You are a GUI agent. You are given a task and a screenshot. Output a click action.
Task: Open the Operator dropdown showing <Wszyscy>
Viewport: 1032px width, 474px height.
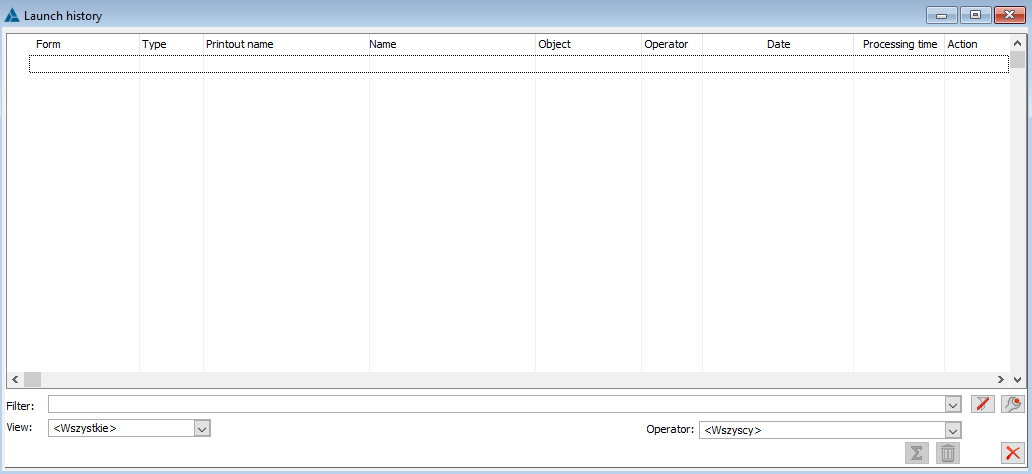(952, 430)
